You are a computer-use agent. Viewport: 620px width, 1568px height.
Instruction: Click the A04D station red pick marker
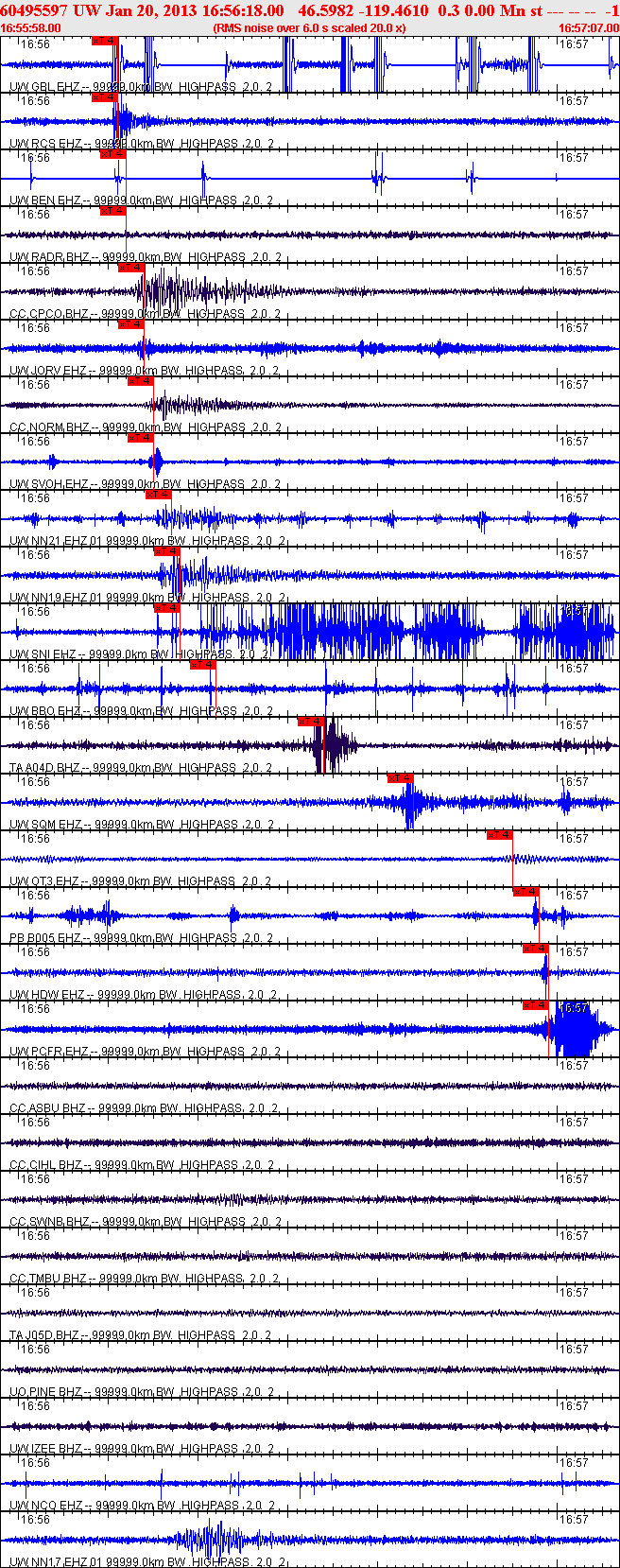coord(311,722)
